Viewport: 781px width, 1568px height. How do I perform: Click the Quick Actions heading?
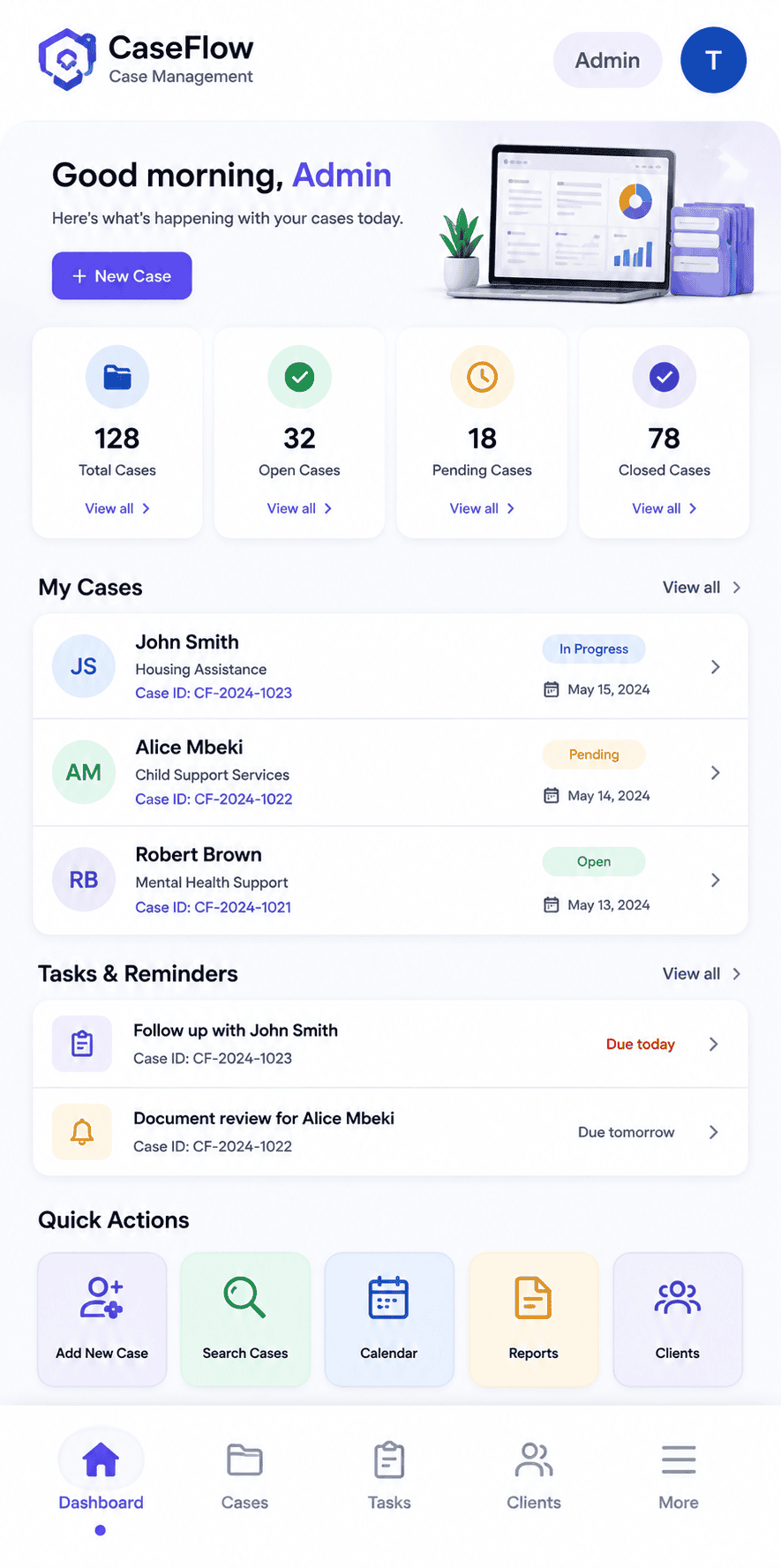114,1220
